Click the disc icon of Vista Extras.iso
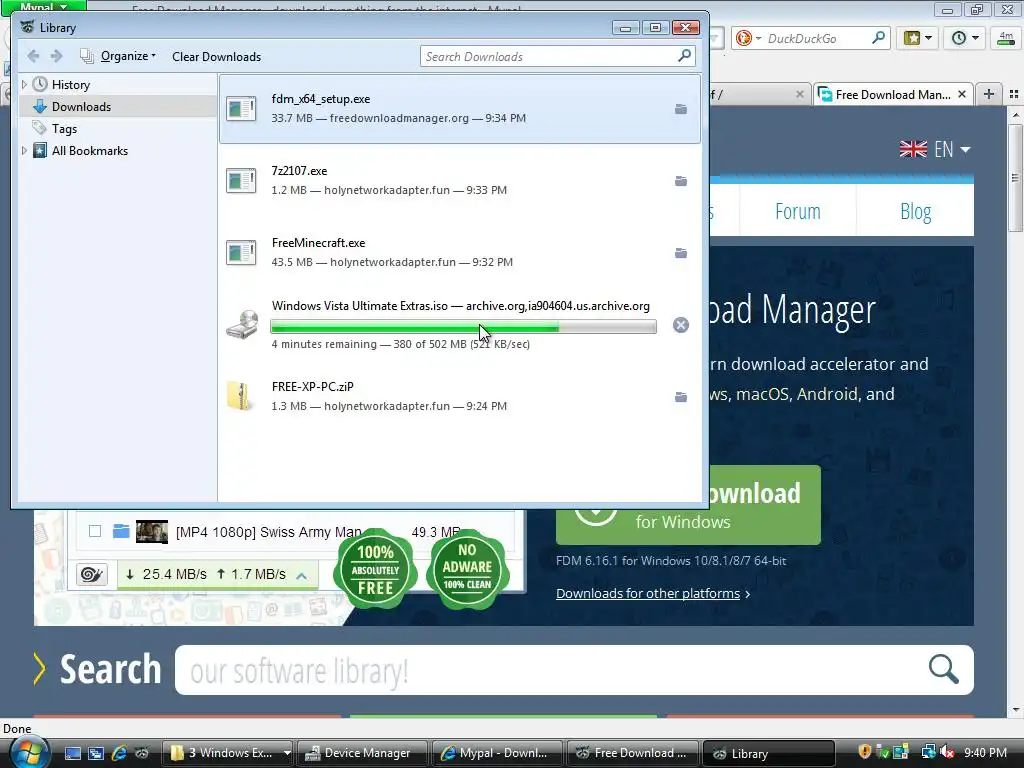 coord(242,325)
